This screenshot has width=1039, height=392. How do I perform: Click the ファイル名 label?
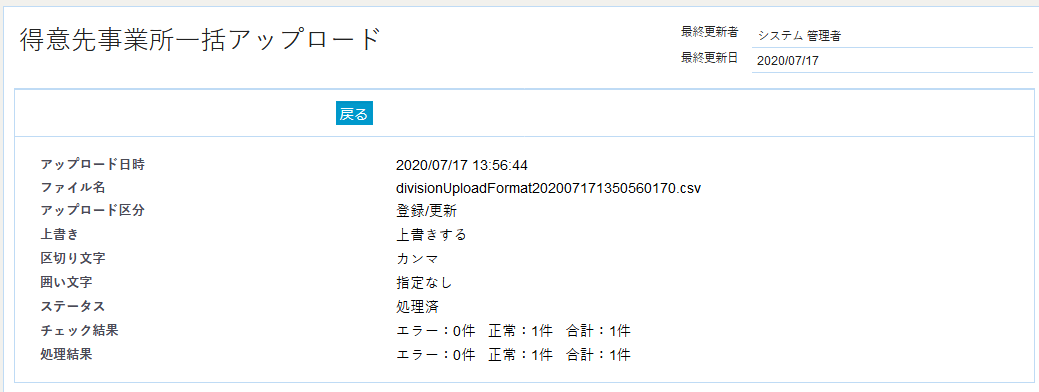(x=73, y=188)
